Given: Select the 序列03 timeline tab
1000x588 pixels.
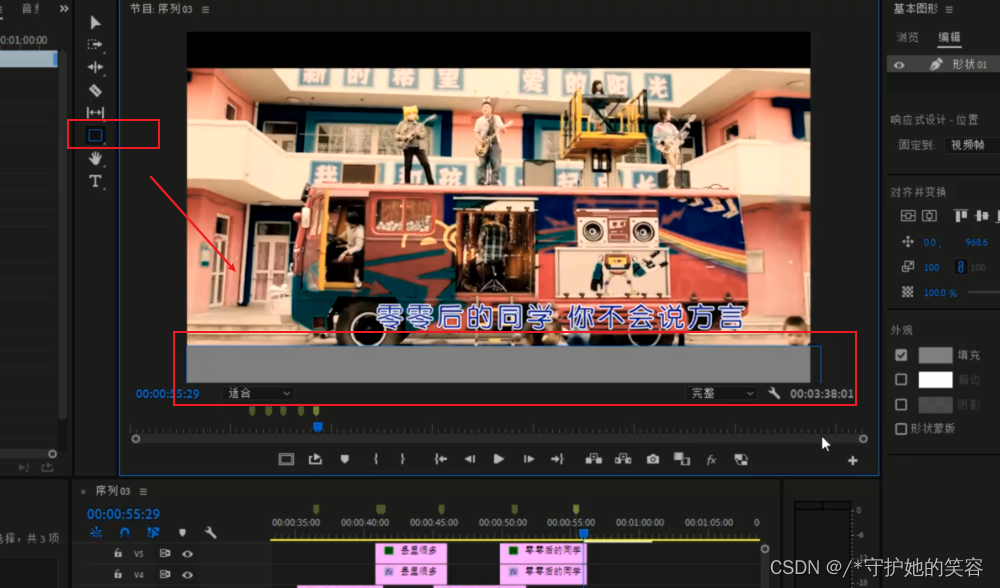Looking at the screenshot, I should (112, 491).
